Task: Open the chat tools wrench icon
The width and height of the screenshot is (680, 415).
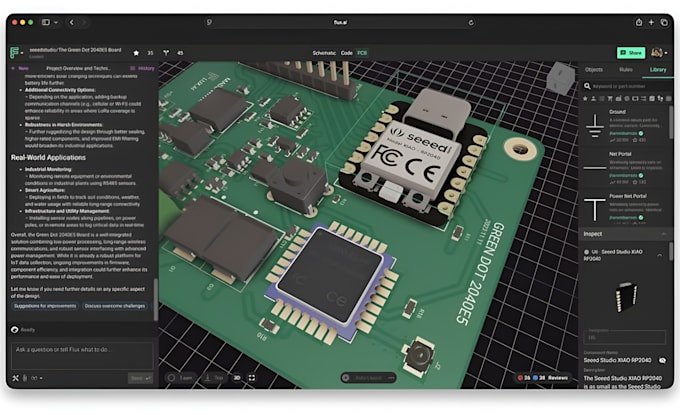Action: 16,379
